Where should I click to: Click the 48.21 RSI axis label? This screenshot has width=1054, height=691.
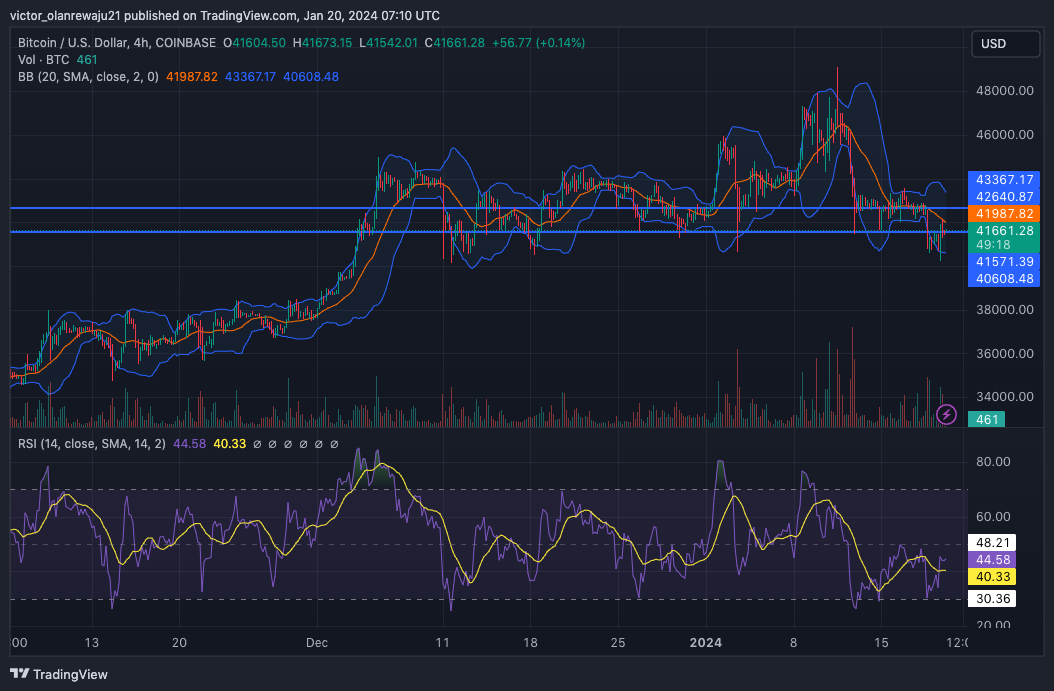[x=992, y=542]
